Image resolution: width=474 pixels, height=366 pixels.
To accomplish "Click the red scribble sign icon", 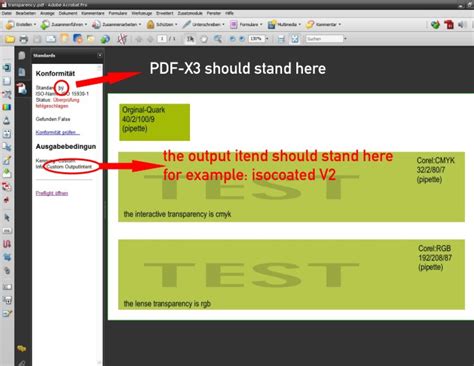I will [122, 39].
